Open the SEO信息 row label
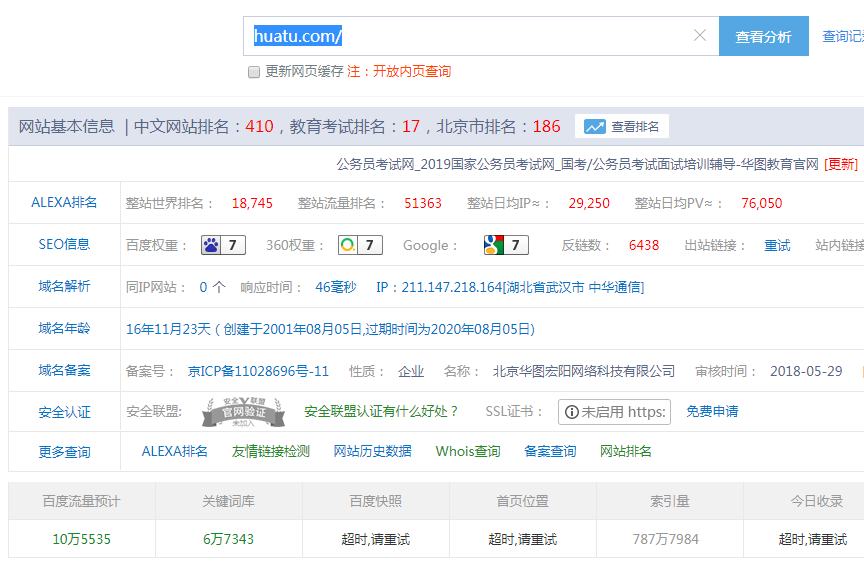Viewport: 864px width, 564px height. point(64,245)
